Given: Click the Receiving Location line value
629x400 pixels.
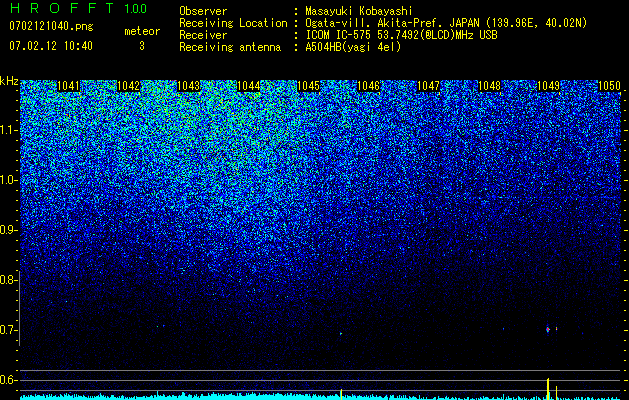Looking at the screenshot, I should [x=446, y=23].
